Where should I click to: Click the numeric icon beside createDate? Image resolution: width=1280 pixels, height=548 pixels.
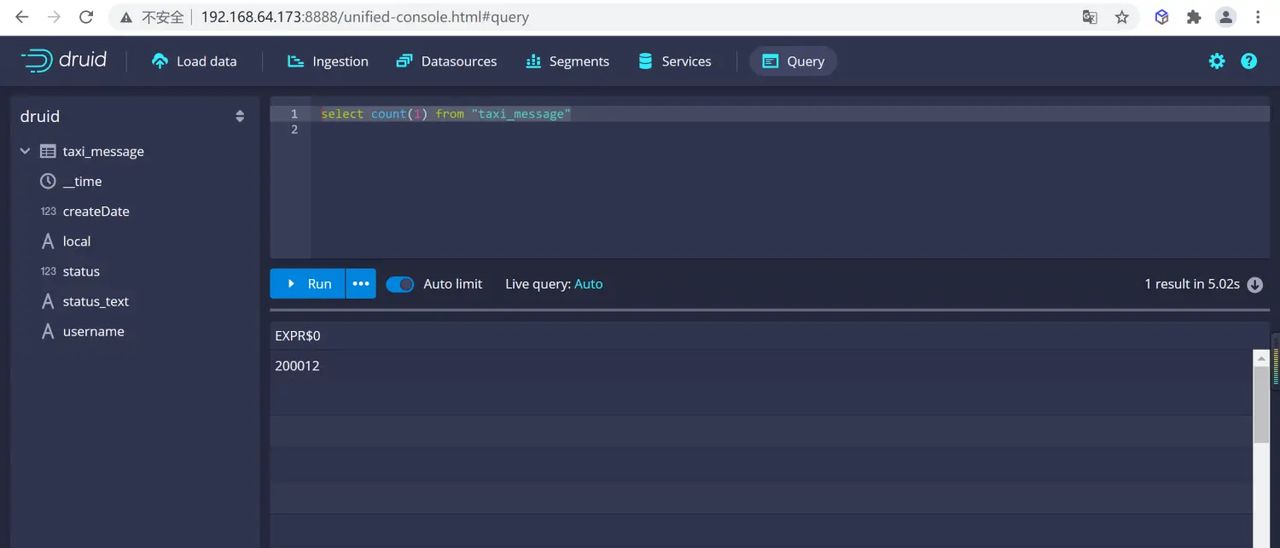point(48,211)
